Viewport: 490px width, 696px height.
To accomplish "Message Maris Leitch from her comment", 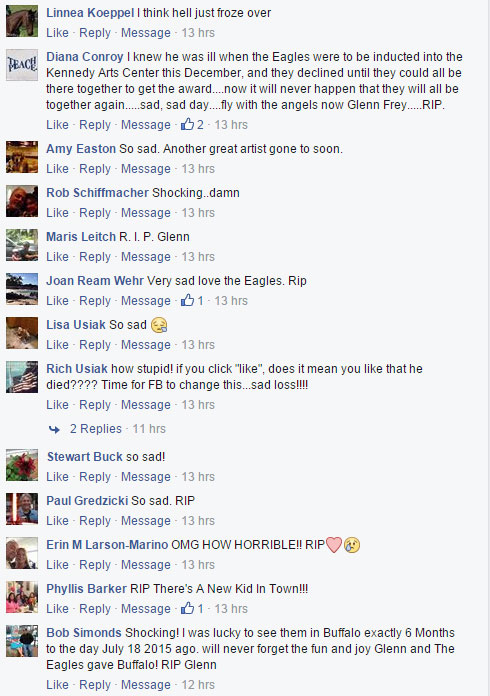I will pos(146,257).
